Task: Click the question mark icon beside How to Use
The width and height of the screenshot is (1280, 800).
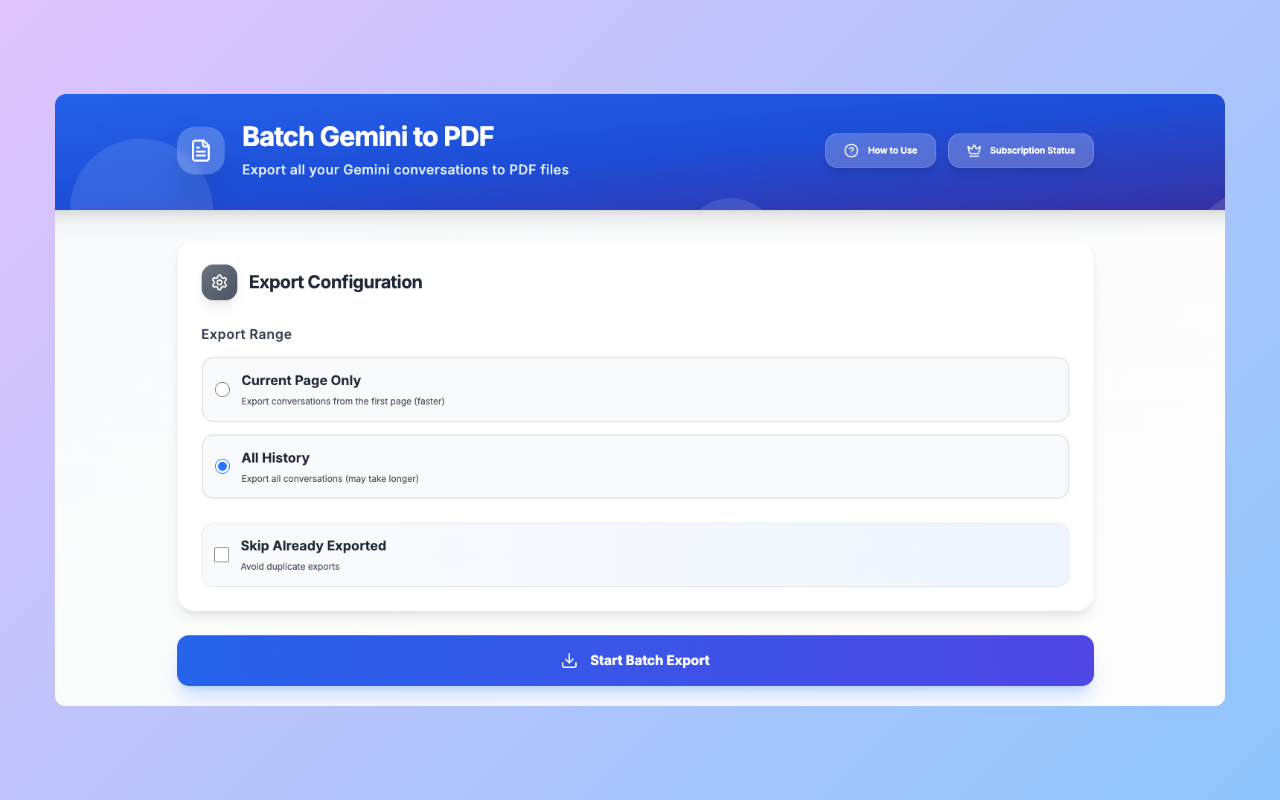Action: click(x=850, y=150)
